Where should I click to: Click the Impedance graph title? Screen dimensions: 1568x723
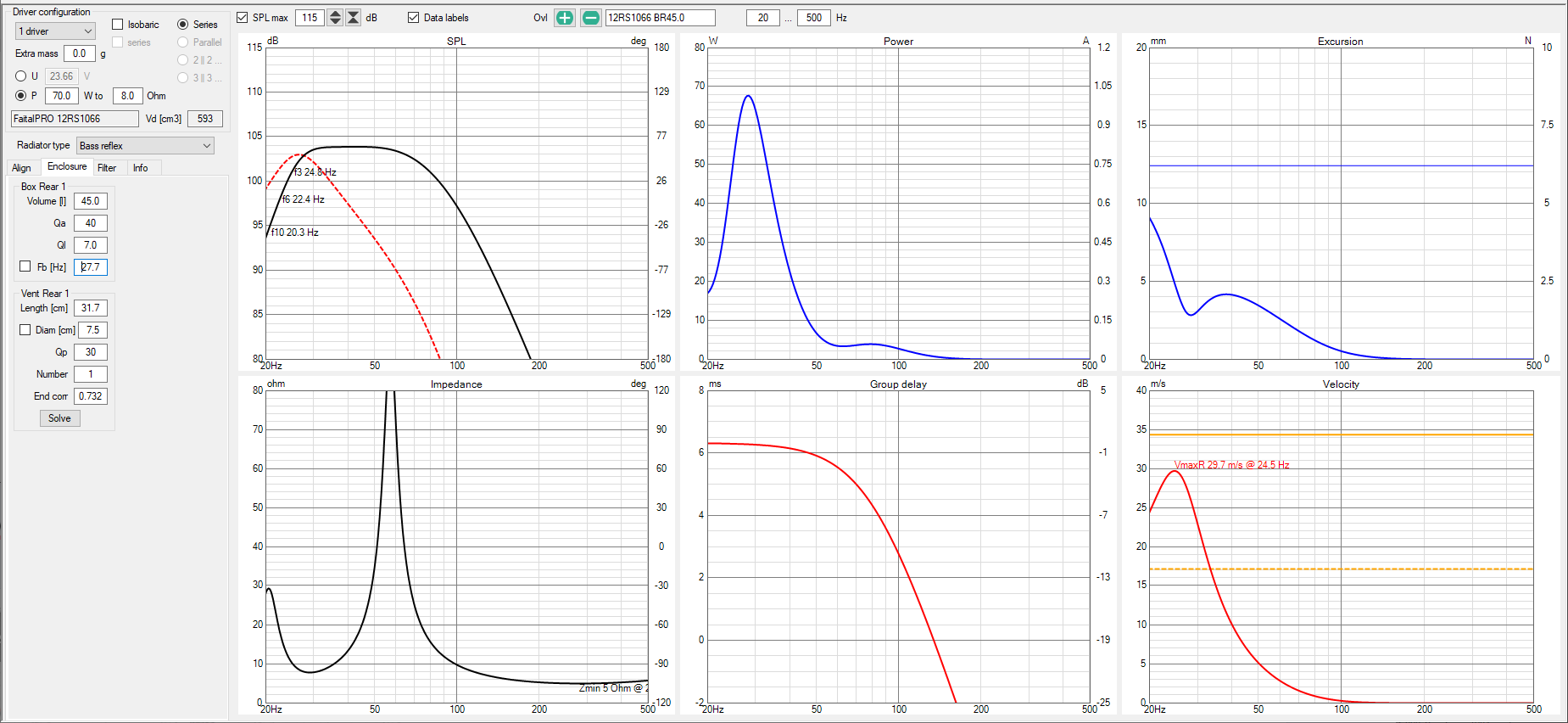[x=456, y=384]
